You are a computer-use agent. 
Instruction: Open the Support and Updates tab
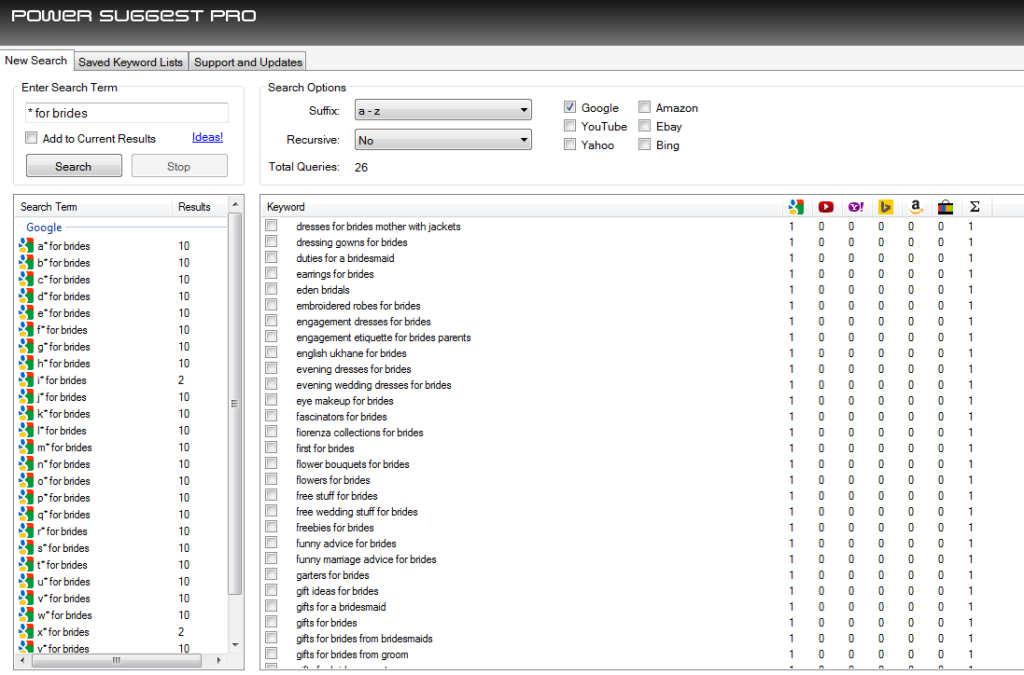(248, 62)
